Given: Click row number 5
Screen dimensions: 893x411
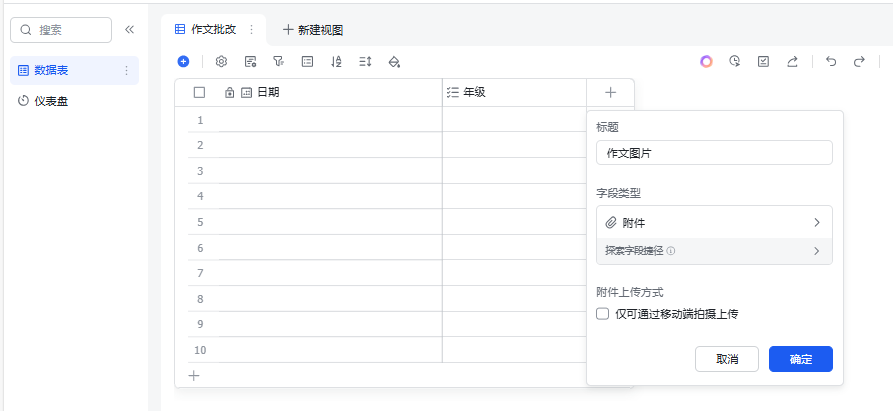Looking at the screenshot, I should [200, 222].
